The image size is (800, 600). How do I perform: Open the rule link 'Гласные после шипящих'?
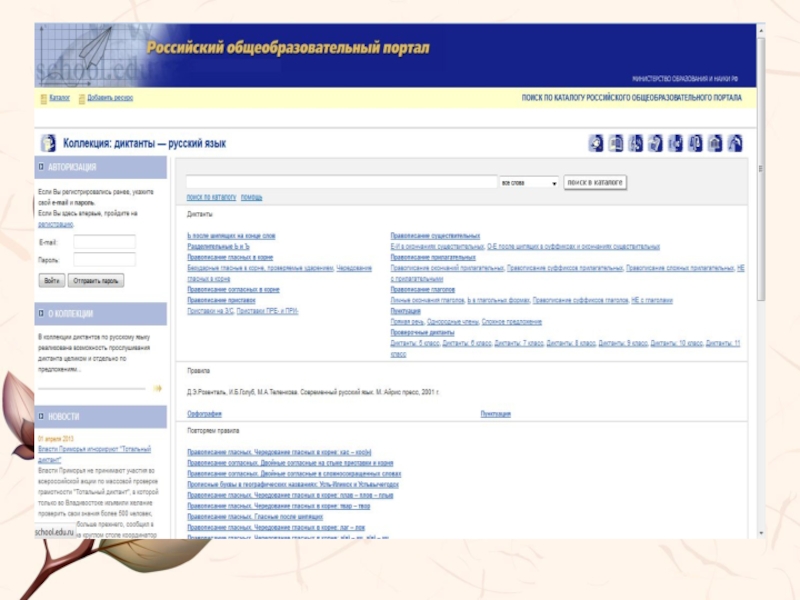255,516
